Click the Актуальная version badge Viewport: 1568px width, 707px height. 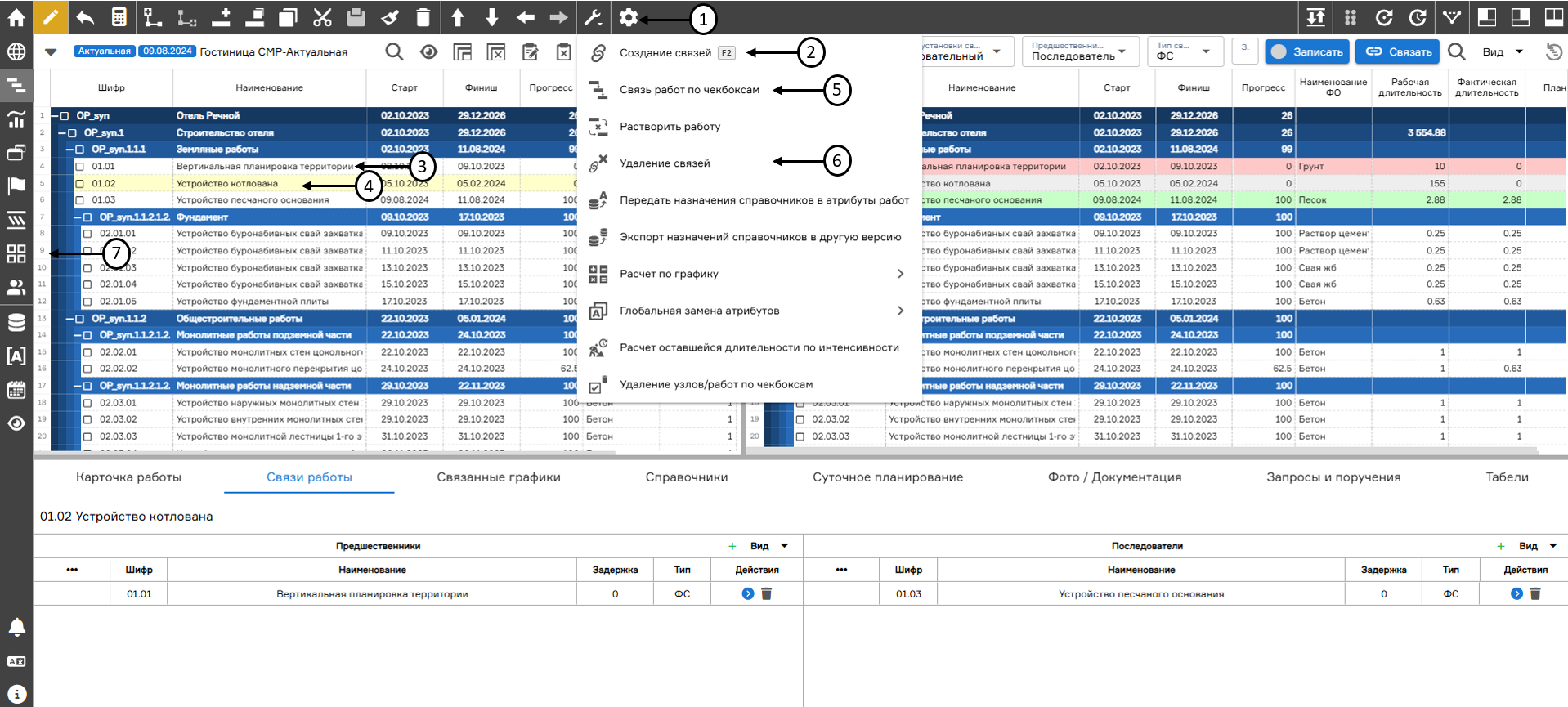pyautogui.click(x=104, y=51)
